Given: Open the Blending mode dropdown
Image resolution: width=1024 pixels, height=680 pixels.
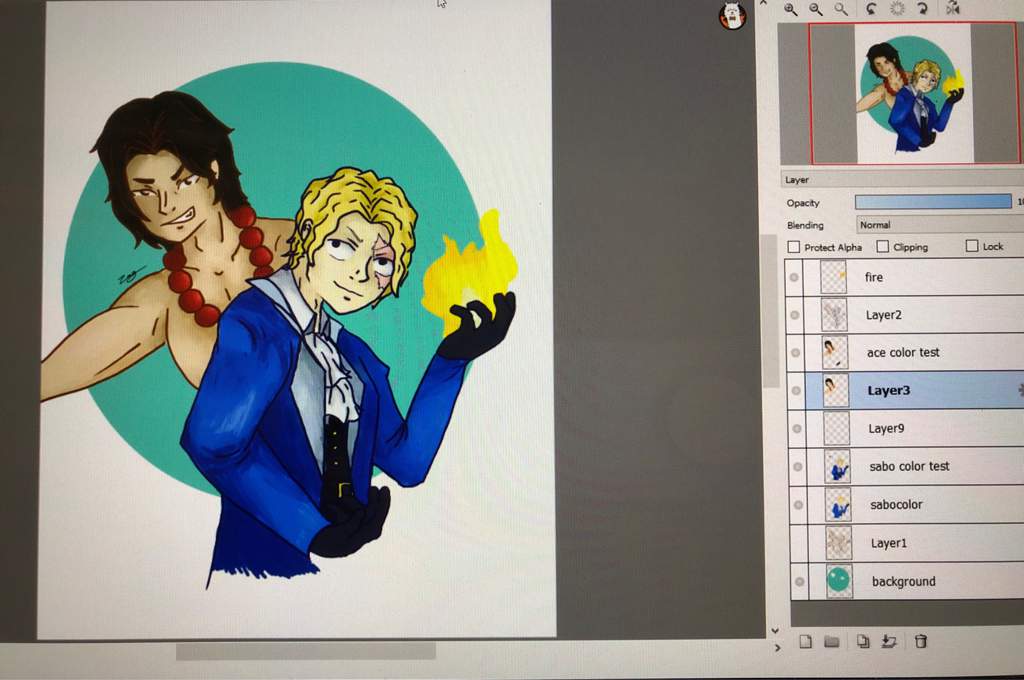Looking at the screenshot, I should point(940,224).
